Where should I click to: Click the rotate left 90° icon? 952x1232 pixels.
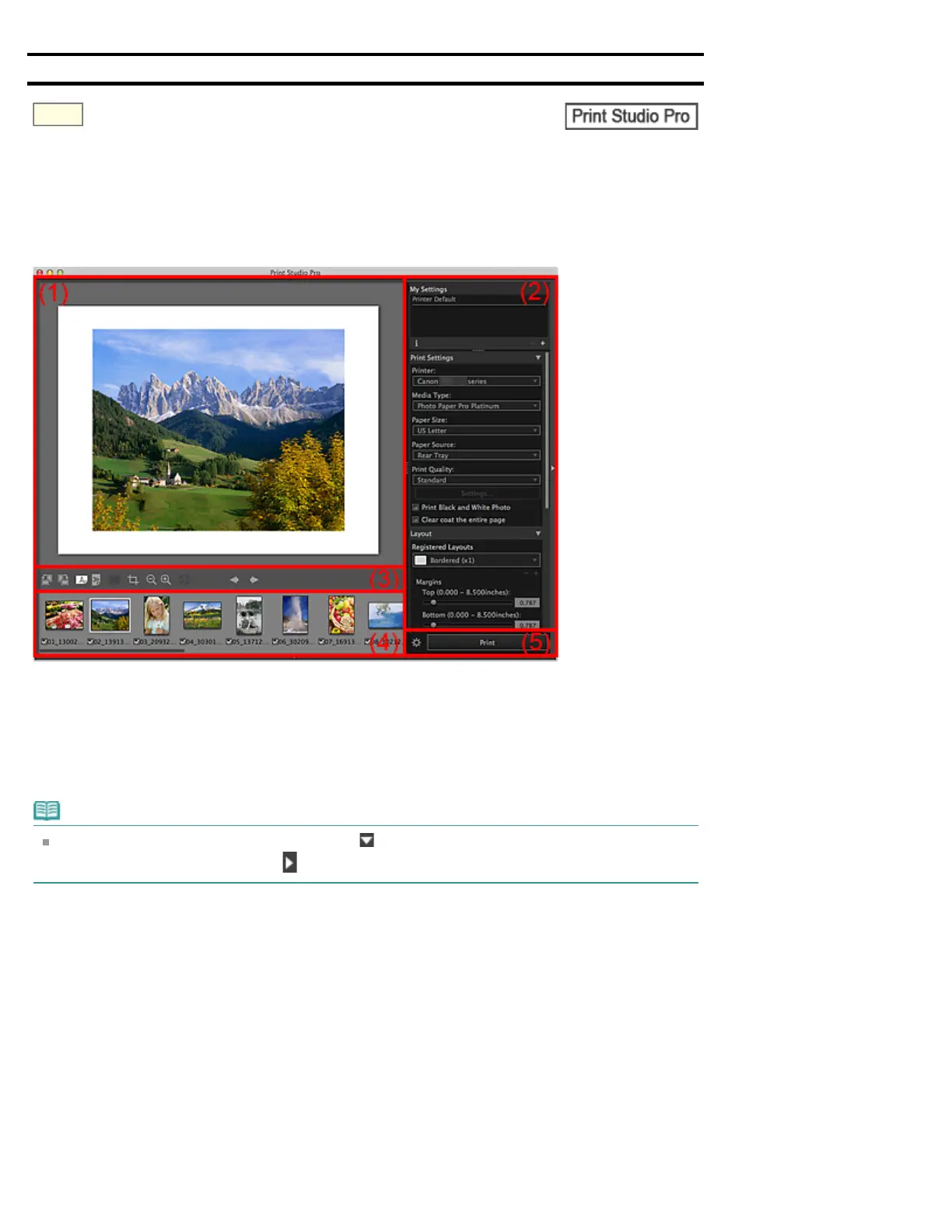(47, 579)
